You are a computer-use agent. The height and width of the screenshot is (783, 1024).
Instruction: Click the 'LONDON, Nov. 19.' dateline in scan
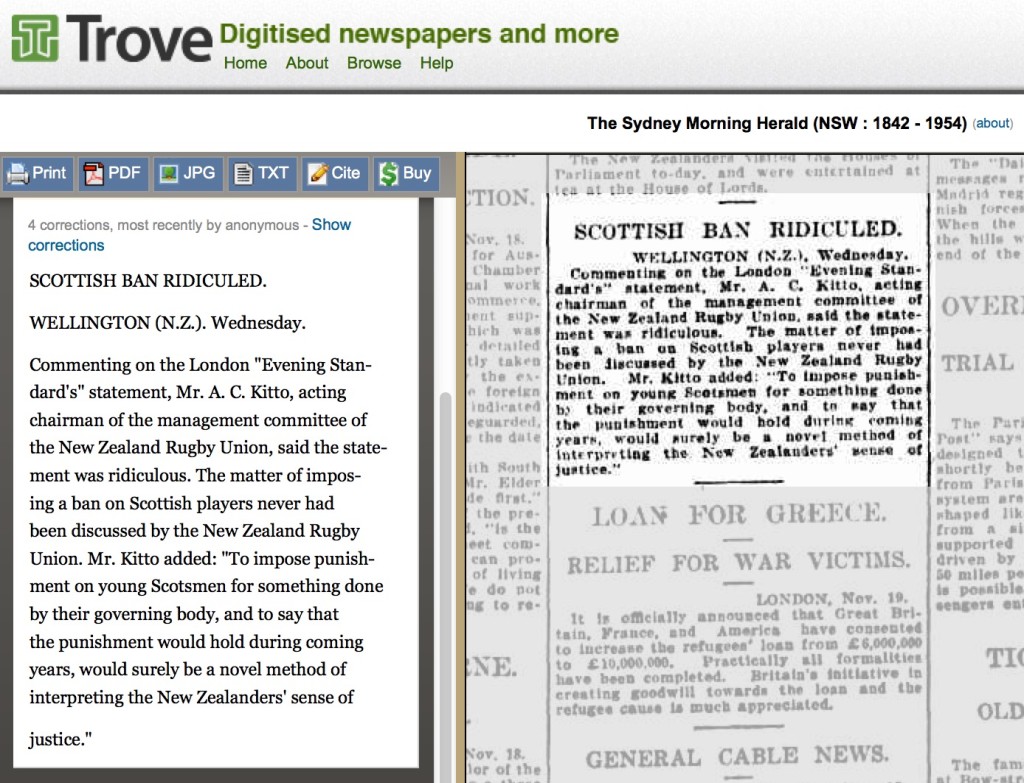[x=831, y=599]
